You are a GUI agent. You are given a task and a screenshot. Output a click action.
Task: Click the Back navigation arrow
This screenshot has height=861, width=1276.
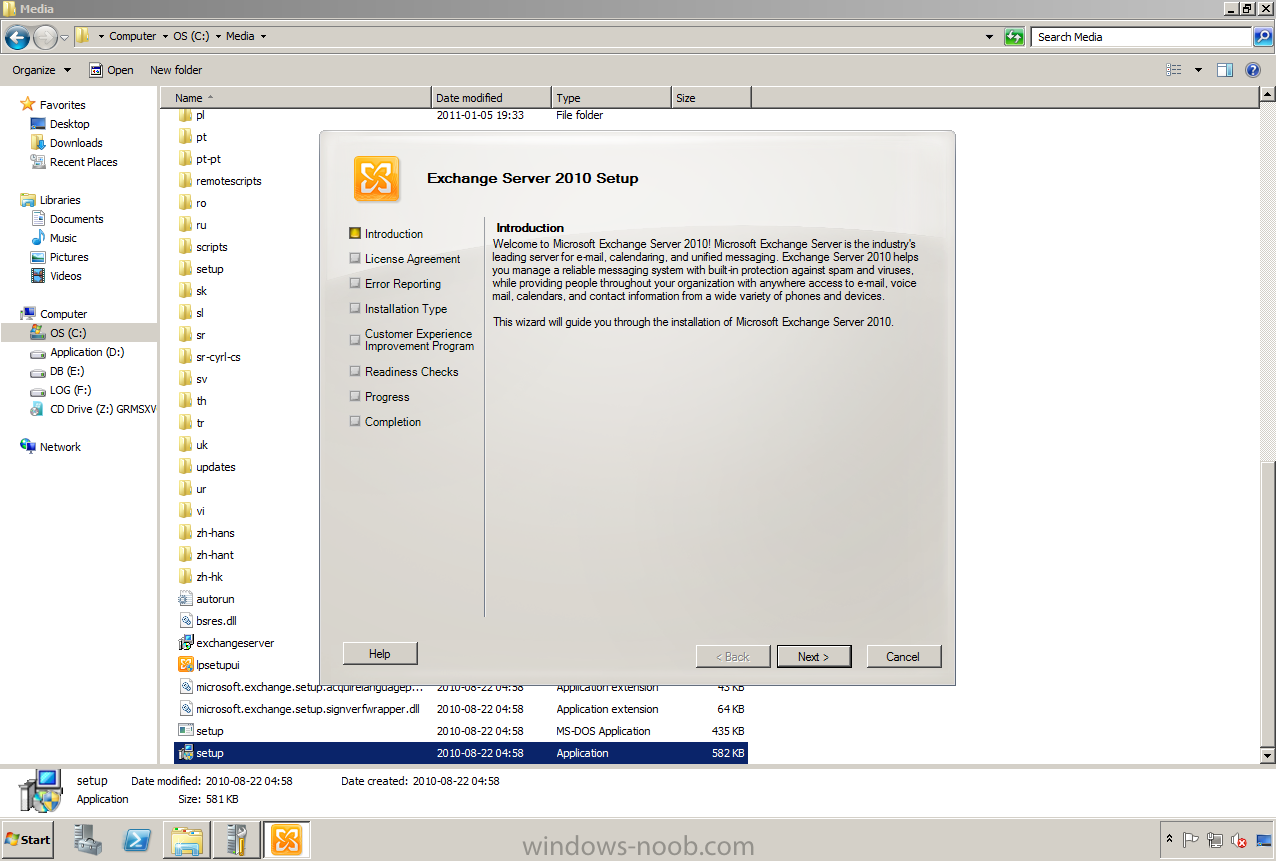[17, 37]
